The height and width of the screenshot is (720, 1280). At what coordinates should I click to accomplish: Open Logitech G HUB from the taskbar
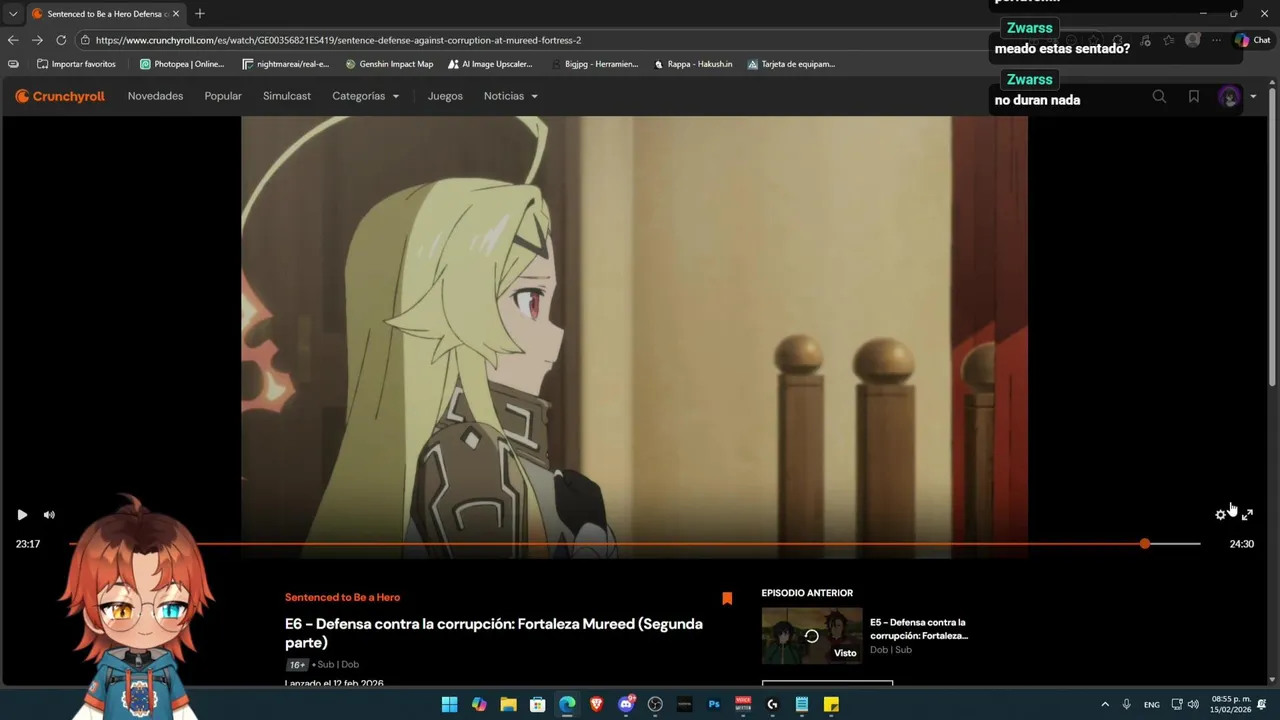click(x=772, y=704)
